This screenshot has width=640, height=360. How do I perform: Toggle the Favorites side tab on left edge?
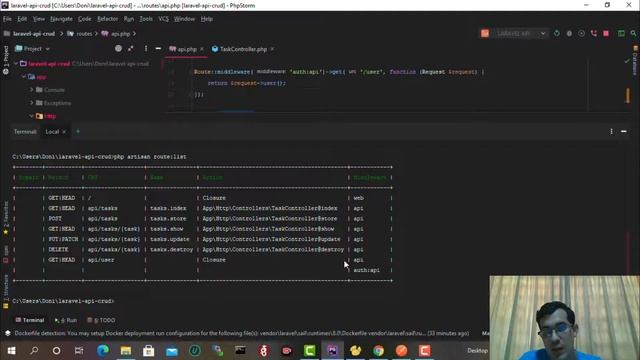point(6,218)
